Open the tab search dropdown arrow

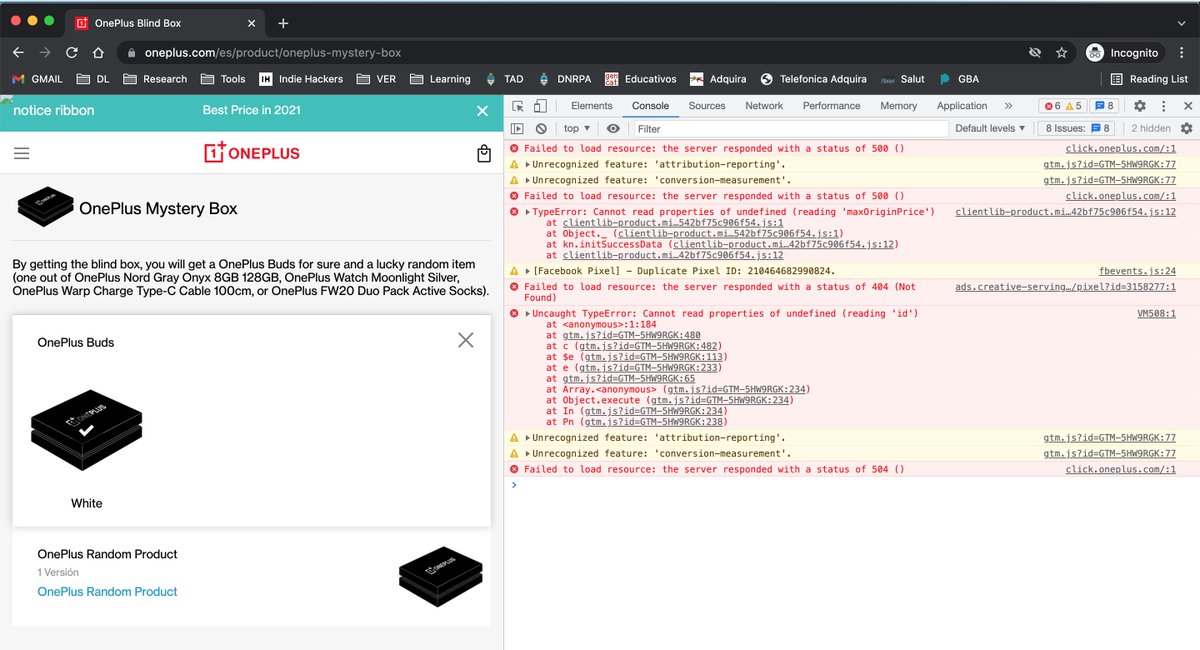click(1181, 22)
